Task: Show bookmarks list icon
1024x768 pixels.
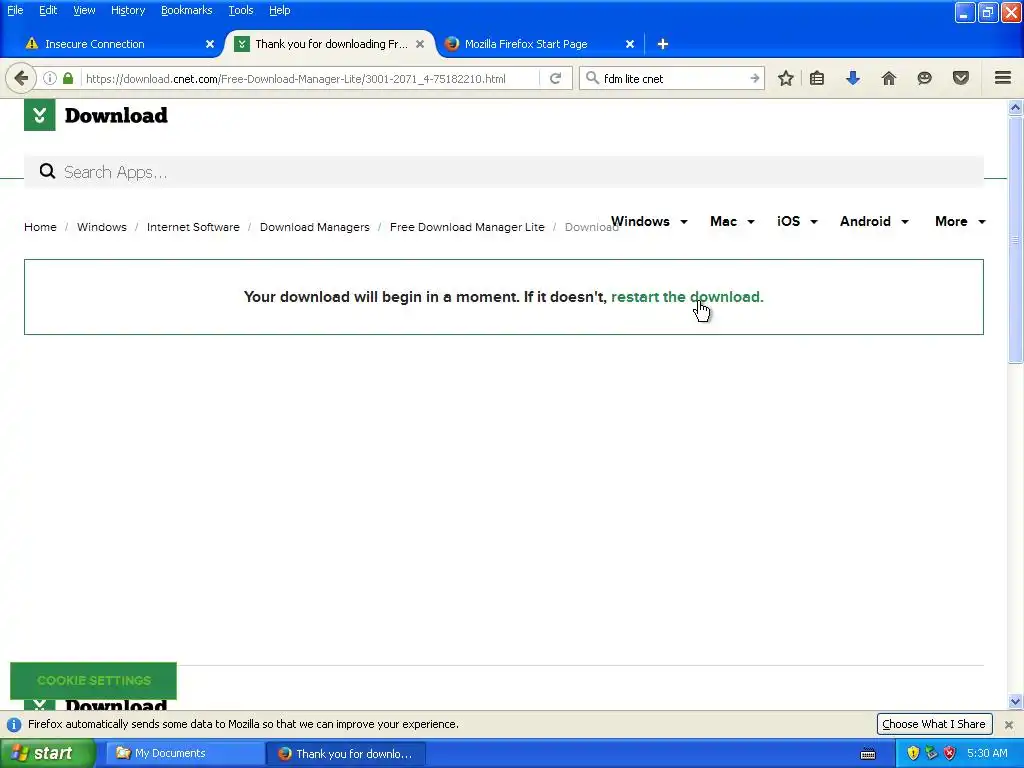Action: (x=816, y=78)
